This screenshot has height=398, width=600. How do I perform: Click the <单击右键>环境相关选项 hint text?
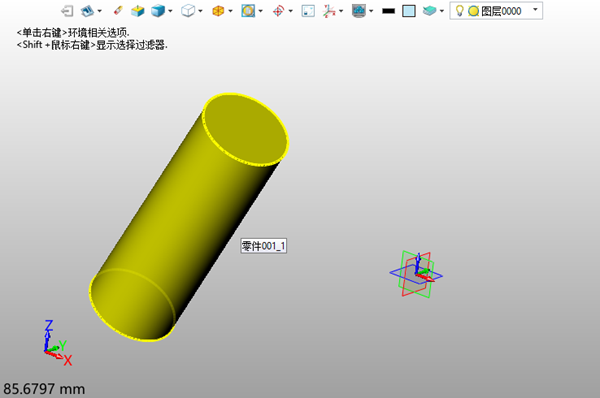click(73, 32)
